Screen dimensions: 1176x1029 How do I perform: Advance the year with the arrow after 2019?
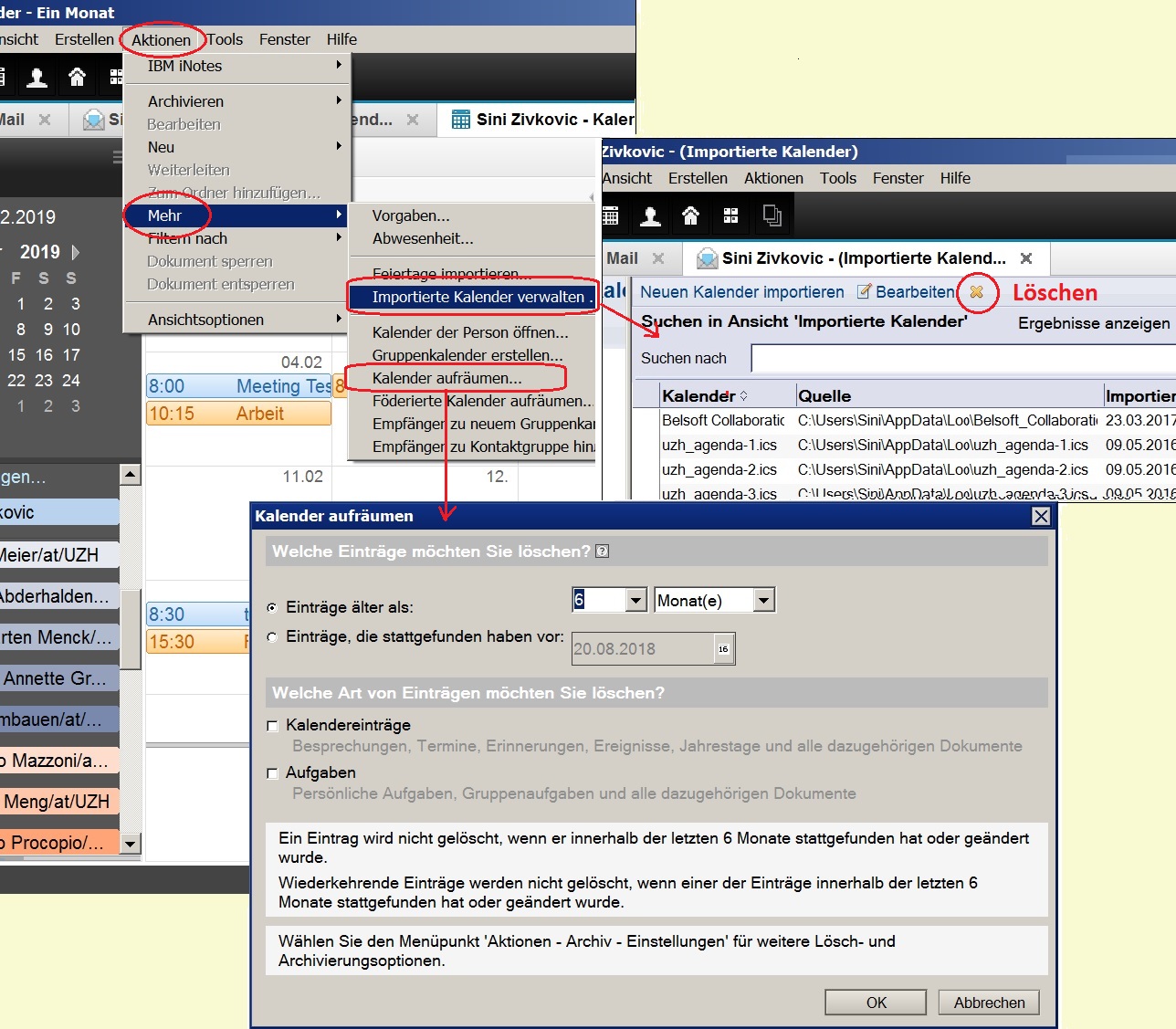coord(76,252)
